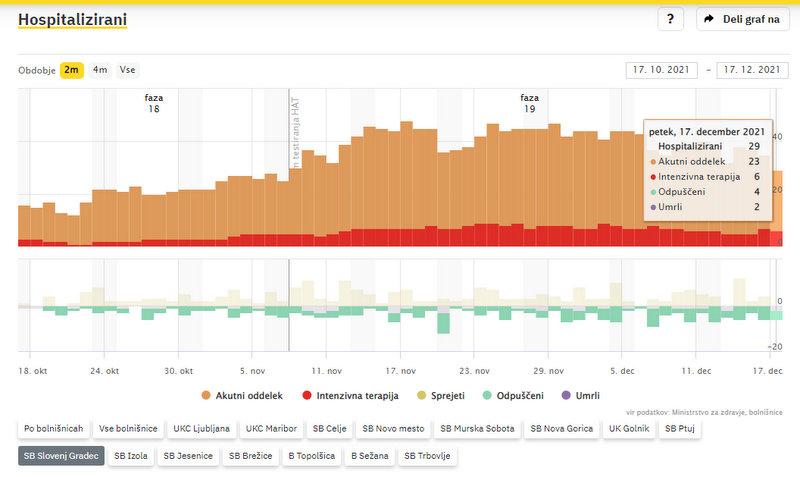Select the Vse period option
This screenshot has width=800, height=477.
coord(127,70)
